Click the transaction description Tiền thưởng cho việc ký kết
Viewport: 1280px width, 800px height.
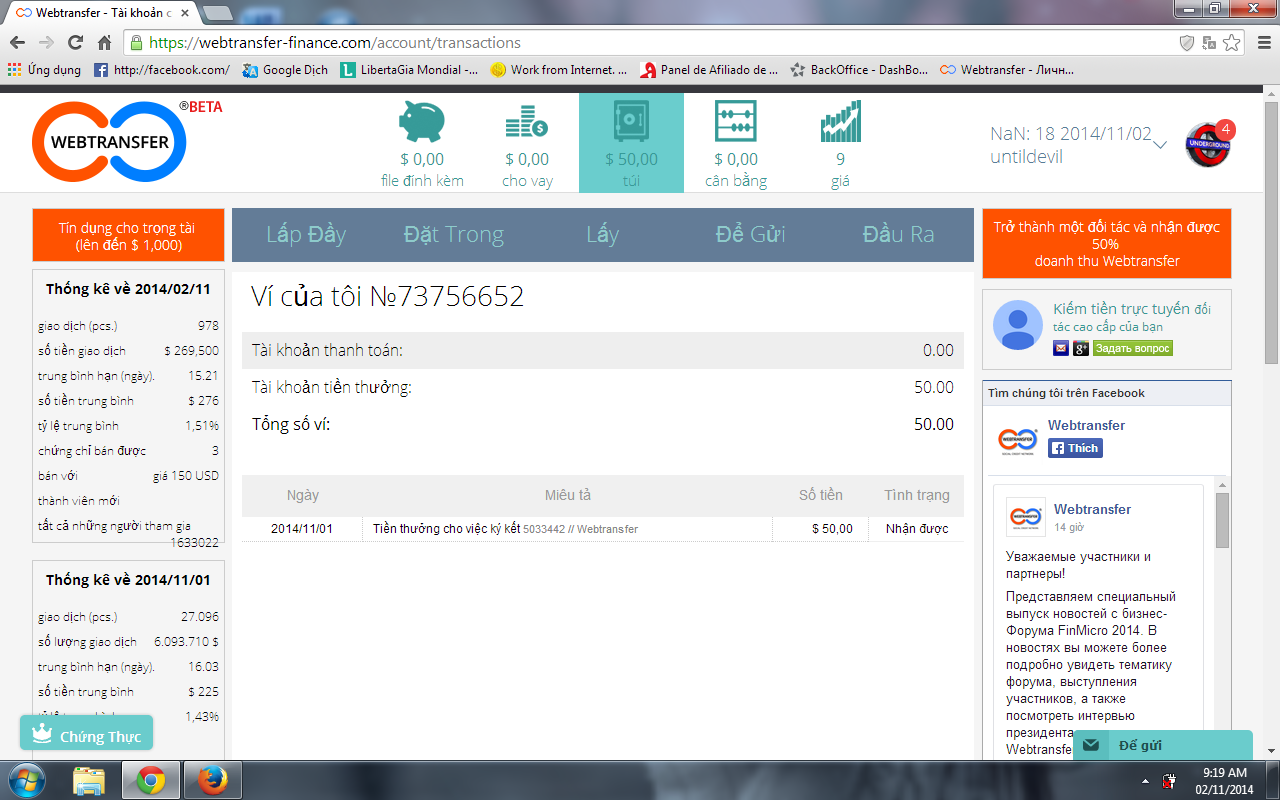tap(446, 528)
